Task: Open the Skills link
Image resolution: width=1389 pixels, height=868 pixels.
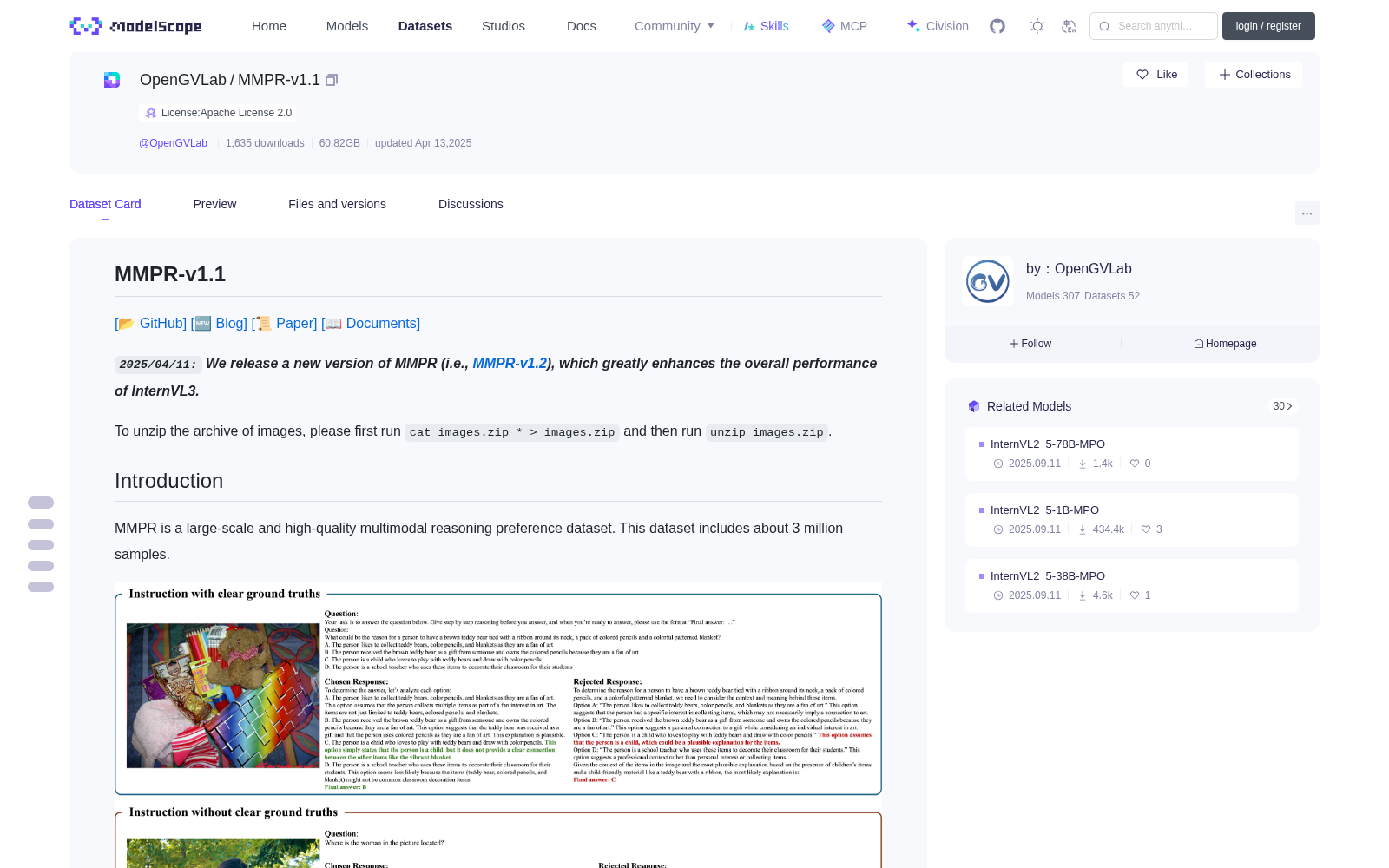Action: point(766,26)
